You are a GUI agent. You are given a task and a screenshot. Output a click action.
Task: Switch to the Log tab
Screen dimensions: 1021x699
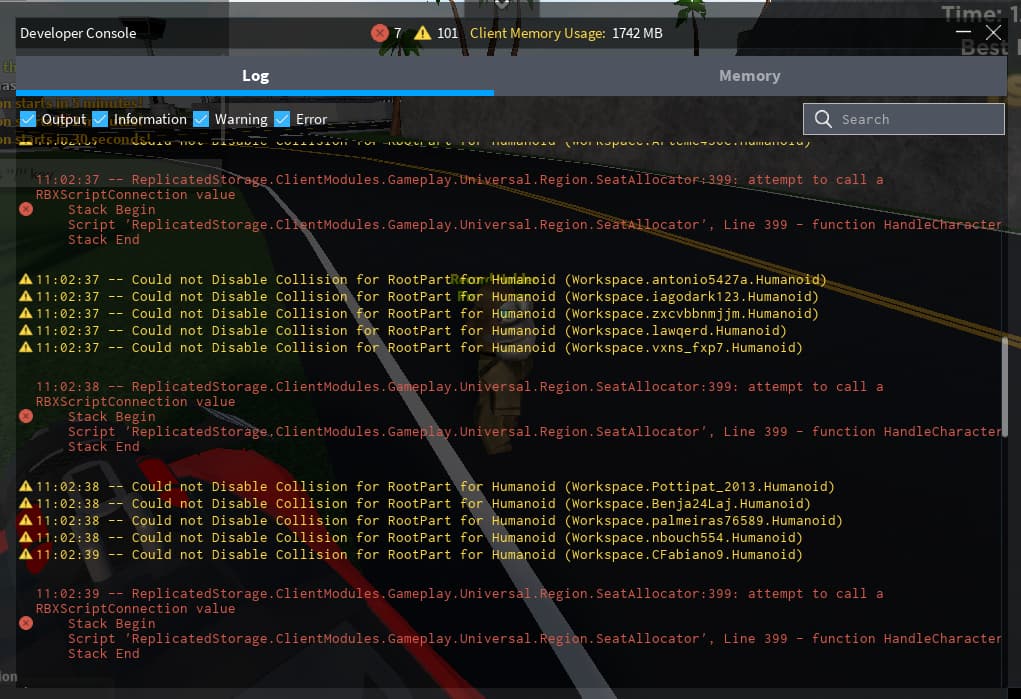point(255,76)
